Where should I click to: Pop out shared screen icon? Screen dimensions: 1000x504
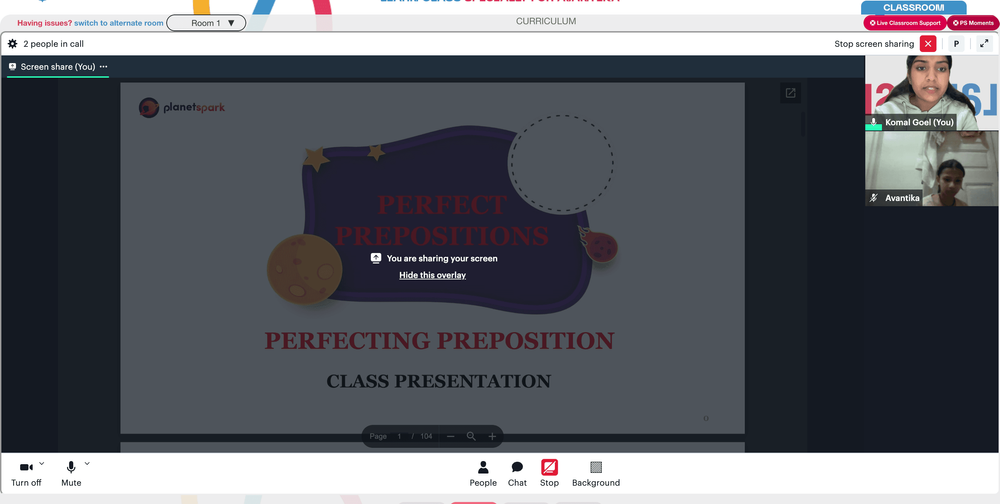790,93
